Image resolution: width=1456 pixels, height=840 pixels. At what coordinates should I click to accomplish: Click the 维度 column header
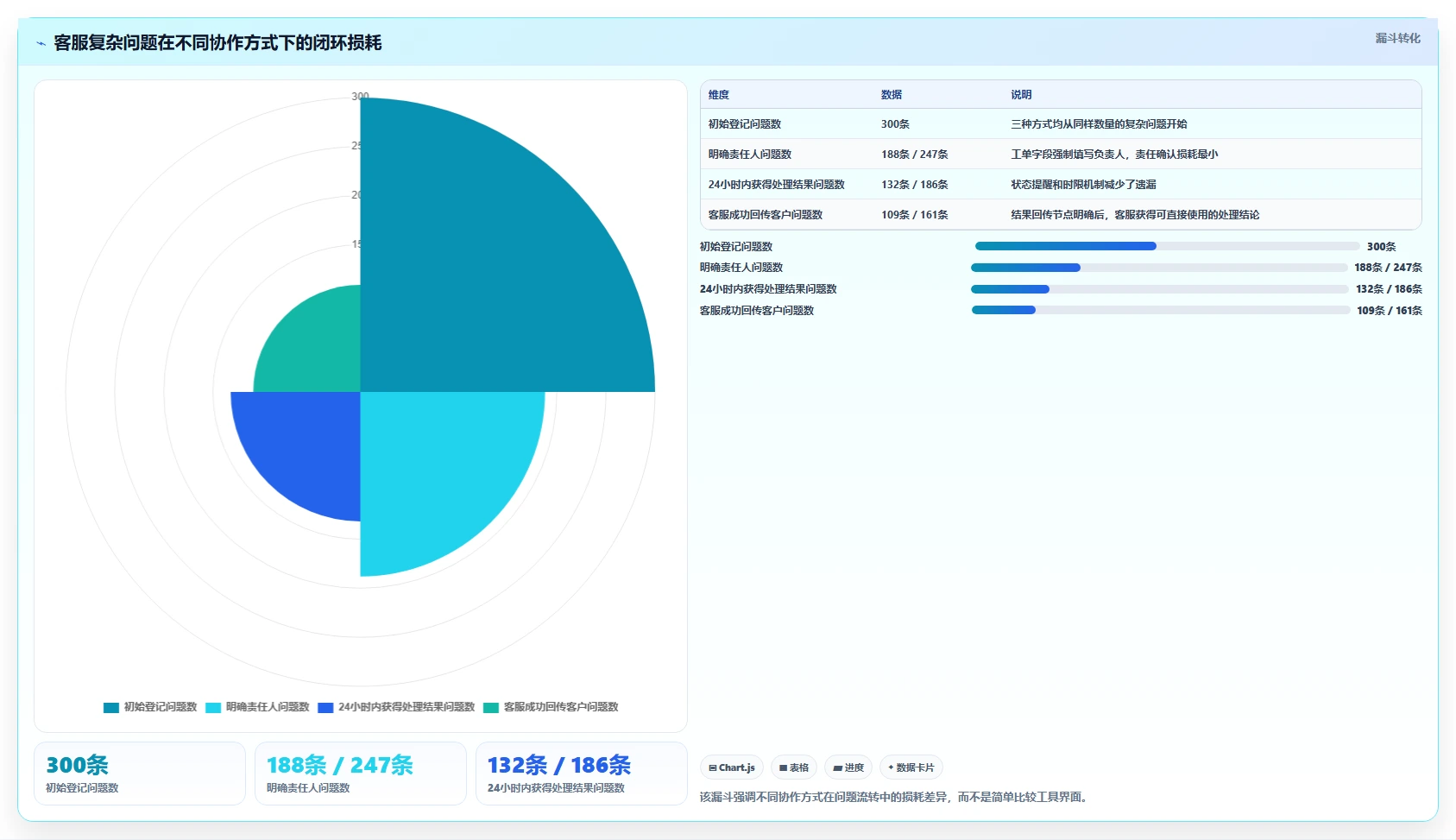719,95
